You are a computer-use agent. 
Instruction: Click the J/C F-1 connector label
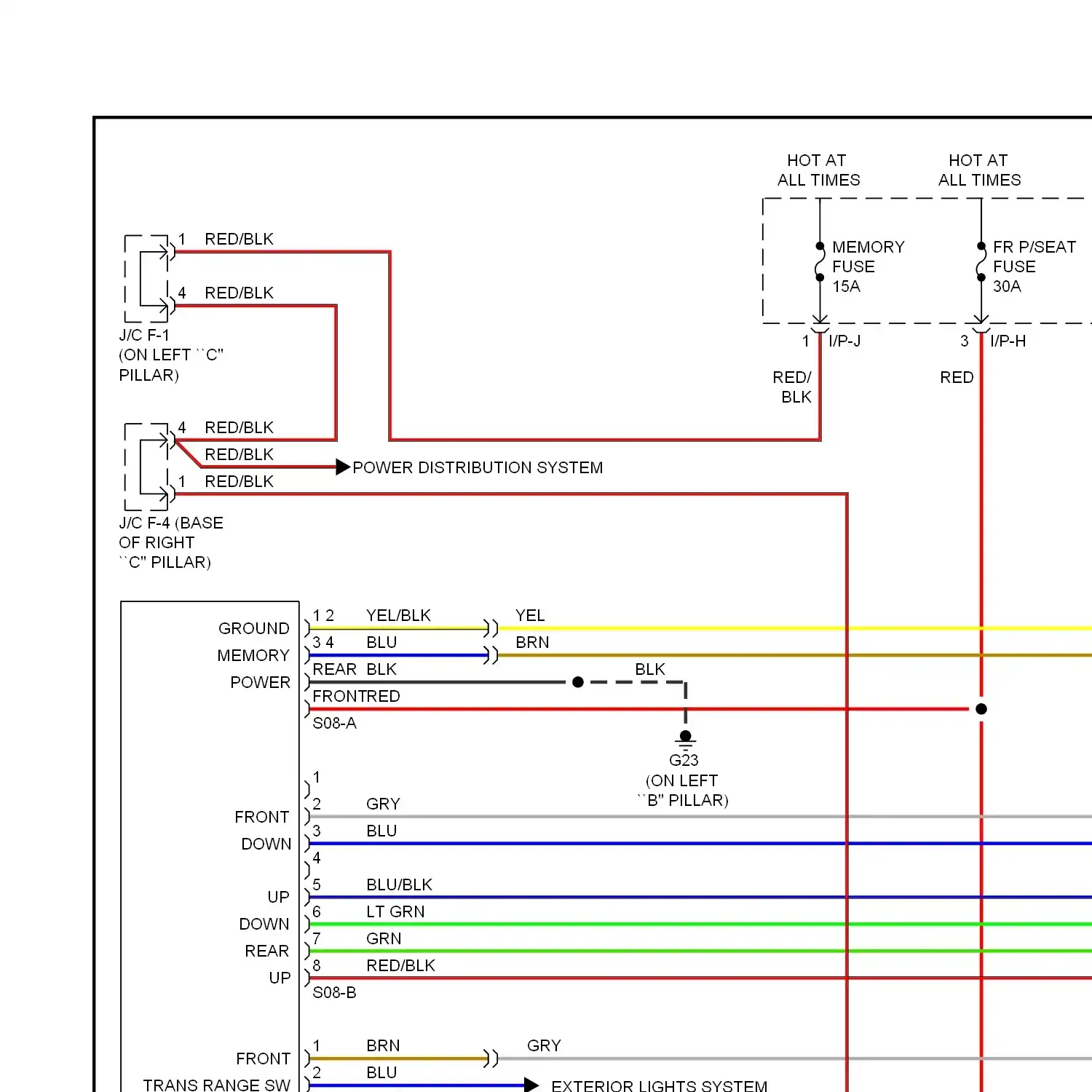(171, 355)
